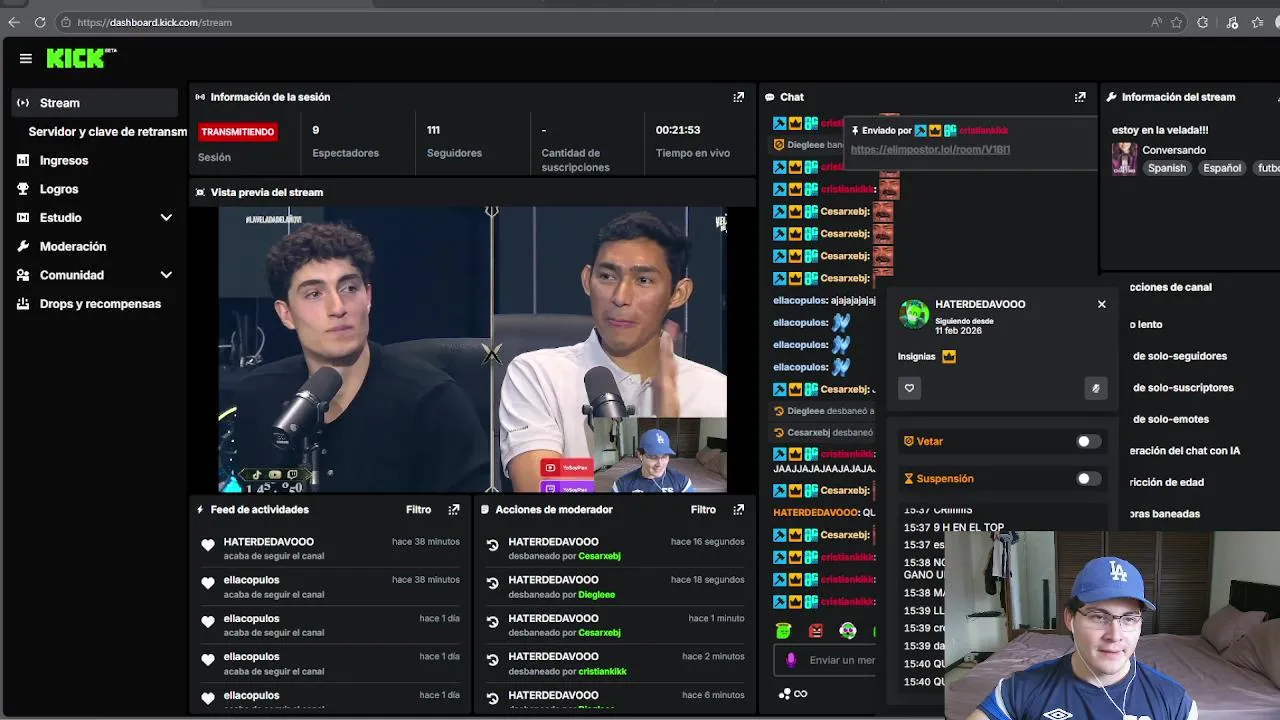1280x720 pixels.
Task: Click cristiankikk's name in the moderator actions
Action: coord(602,671)
